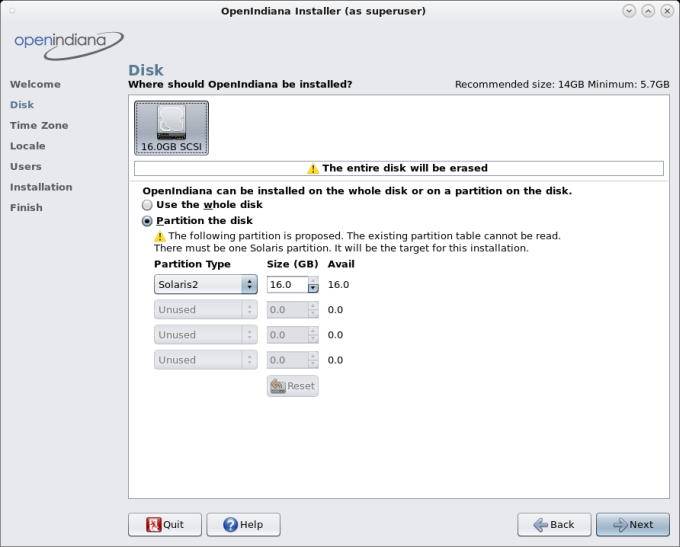
Task: Click 'Recommended size: 14GB Minimum: 5.7GB' text
Action: point(562,84)
